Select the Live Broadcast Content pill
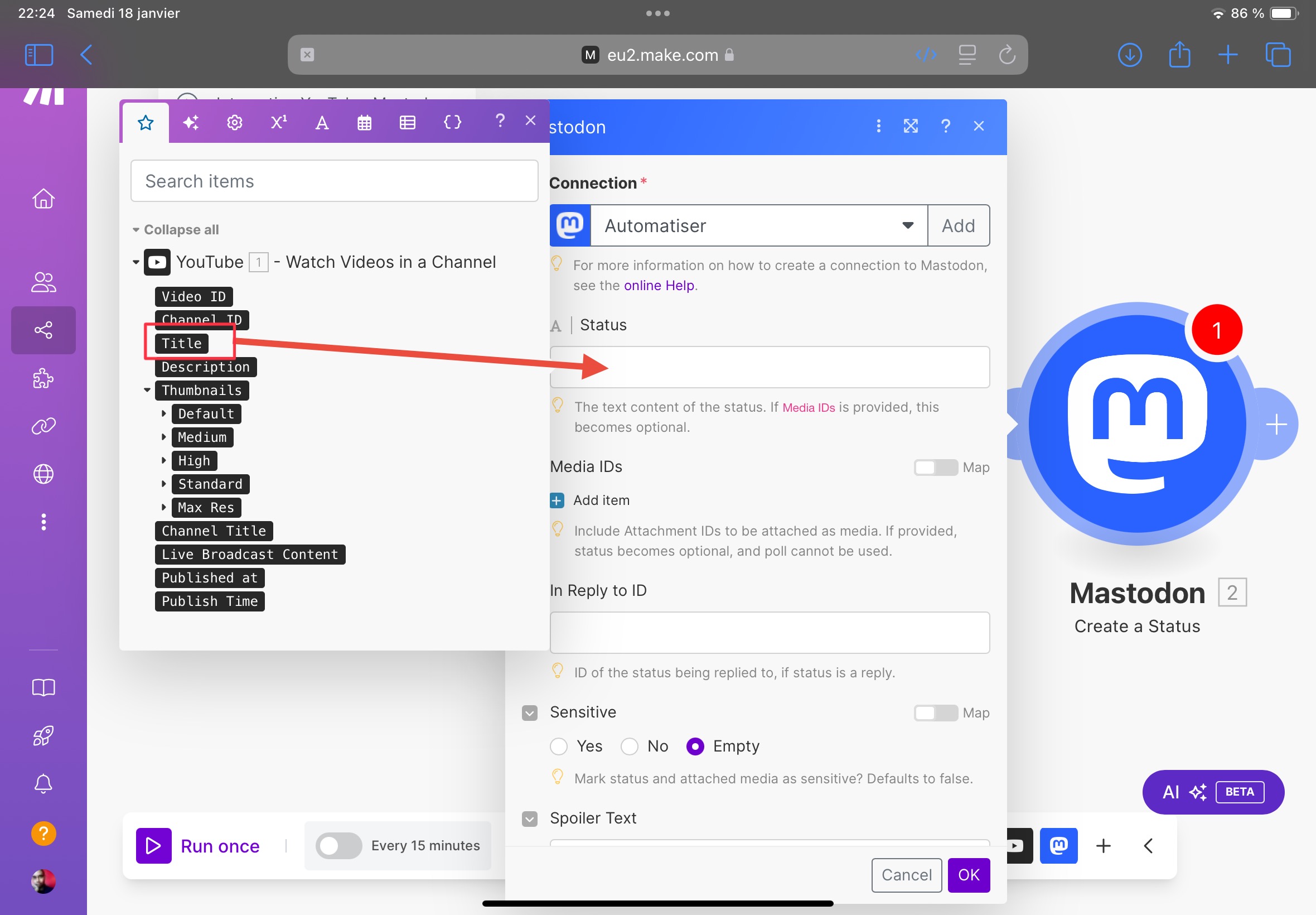 250,555
